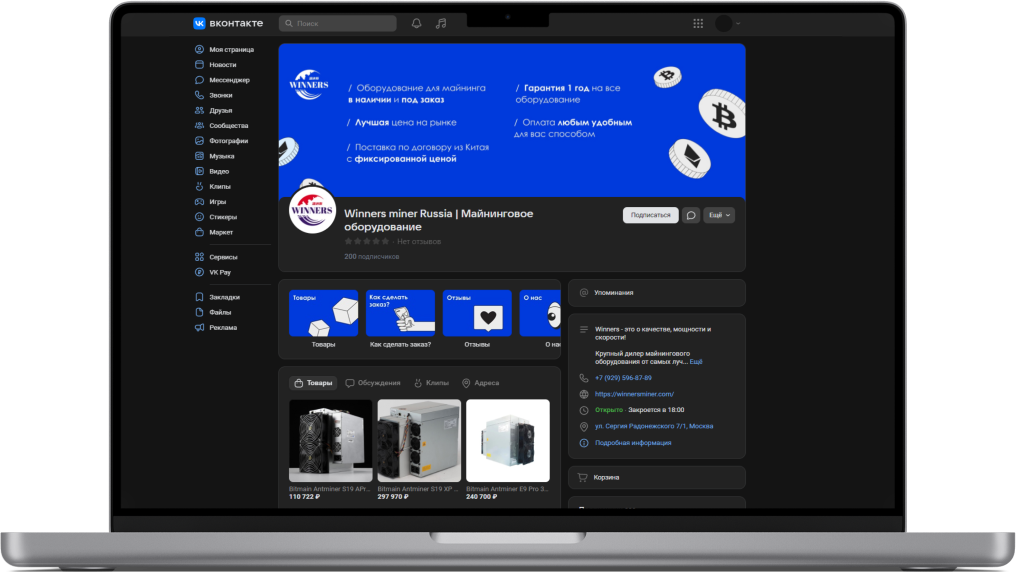Screen dimensions: 1016x572
Task: Click the community cover banner
Action: pyautogui.click(x=512, y=120)
